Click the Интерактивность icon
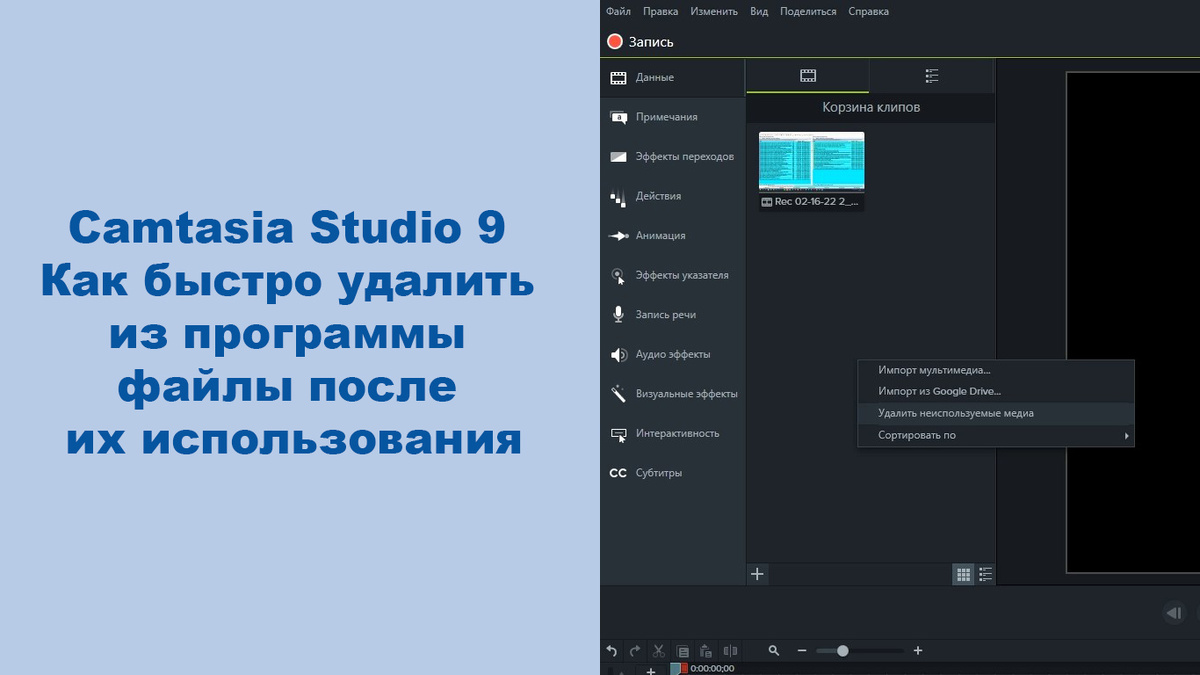1200x675 pixels. point(618,434)
